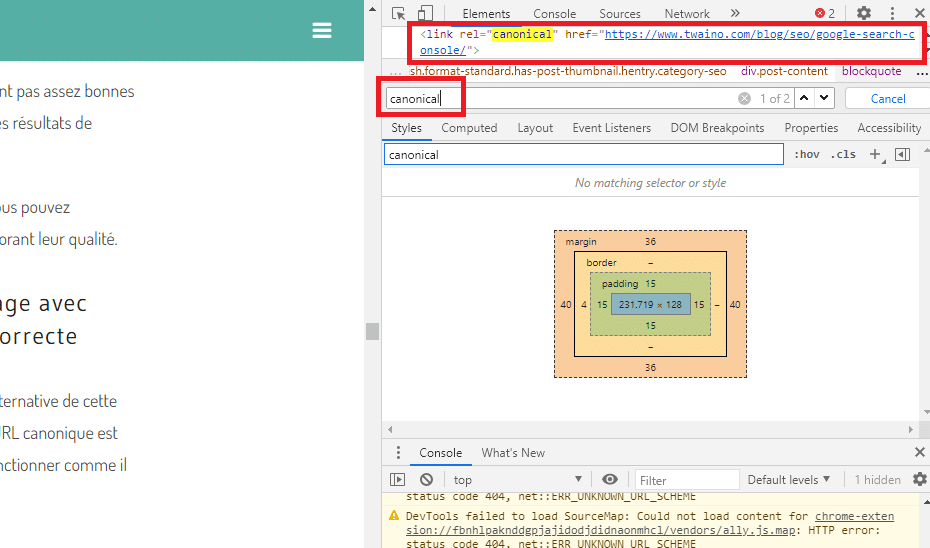Switch to the Styles pane tab

coord(406,128)
